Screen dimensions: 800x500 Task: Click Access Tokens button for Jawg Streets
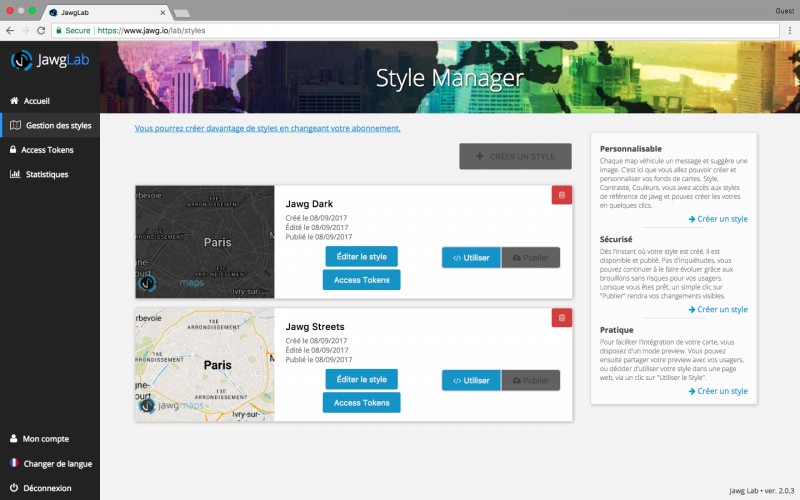362,403
